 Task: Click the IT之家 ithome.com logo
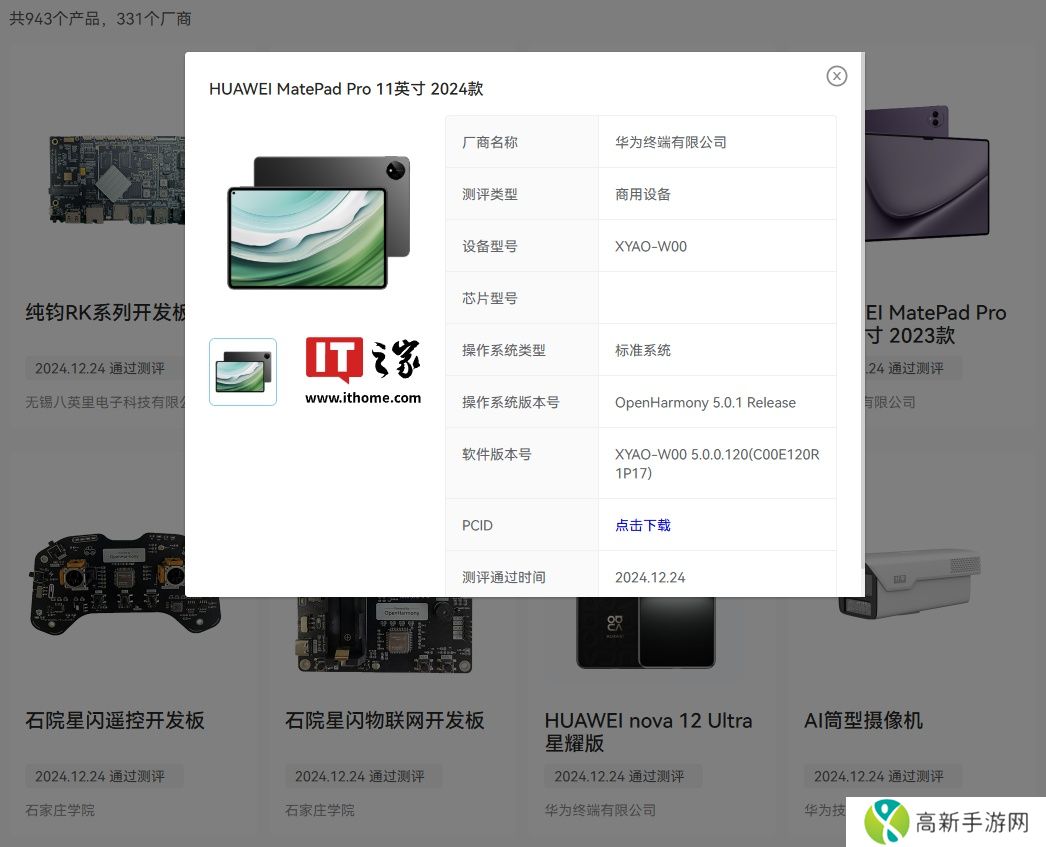[363, 371]
